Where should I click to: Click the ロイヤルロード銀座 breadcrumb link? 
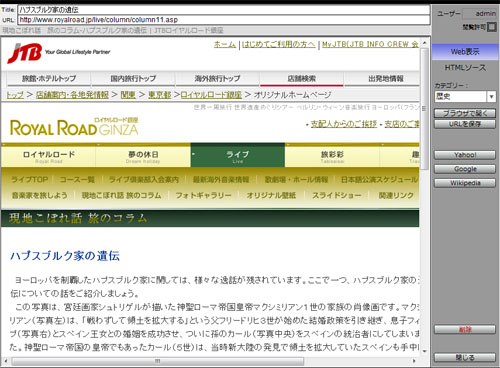pos(211,95)
